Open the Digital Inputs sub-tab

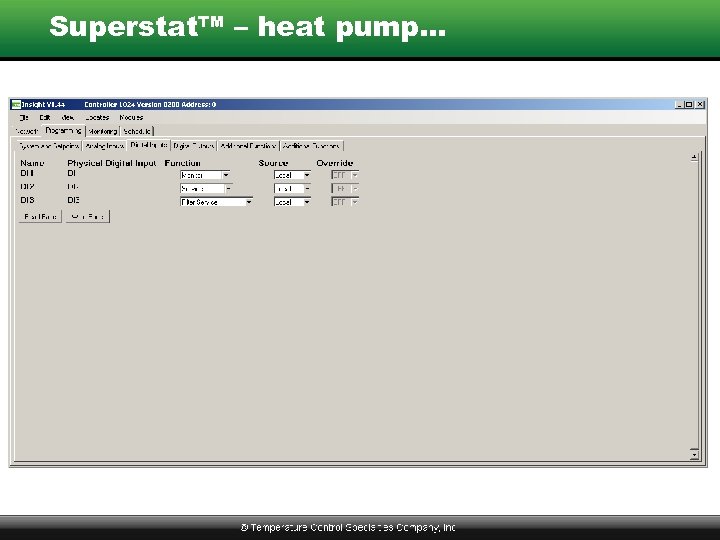148,145
